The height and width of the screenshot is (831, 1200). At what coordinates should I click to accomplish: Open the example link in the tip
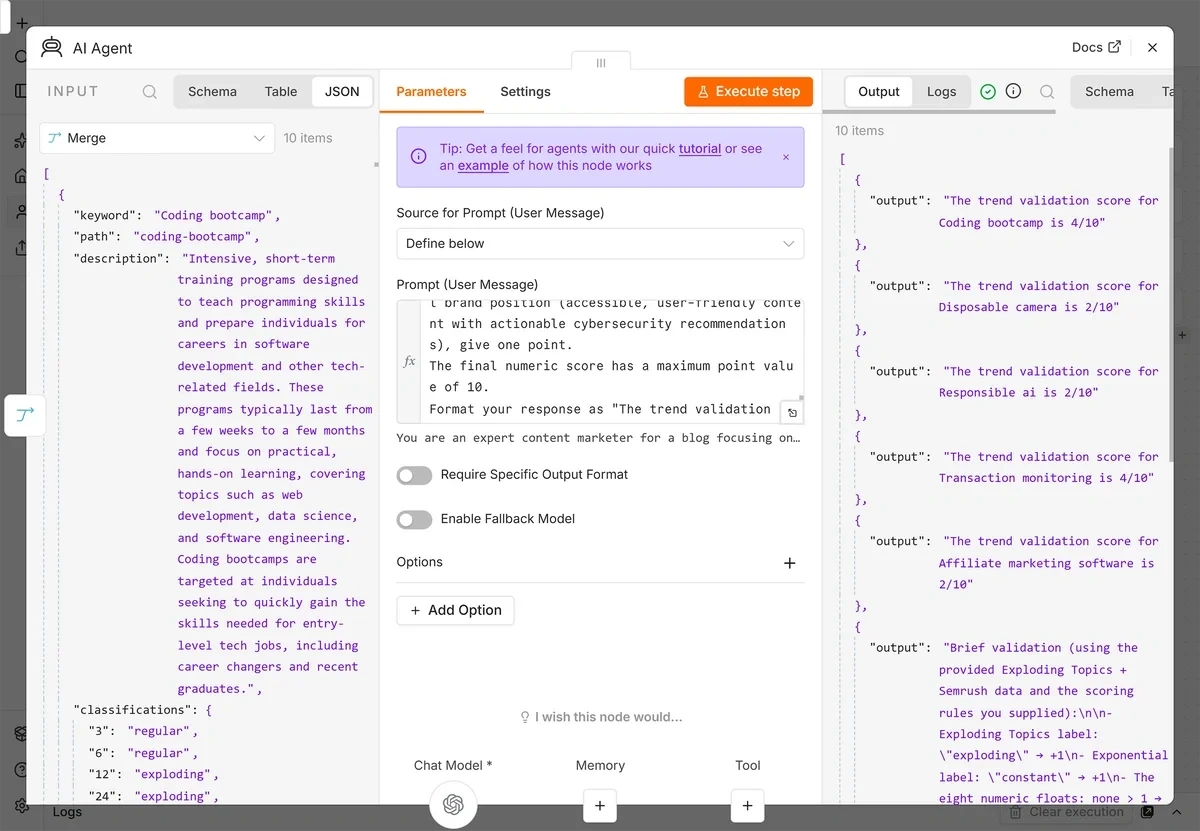coord(483,166)
